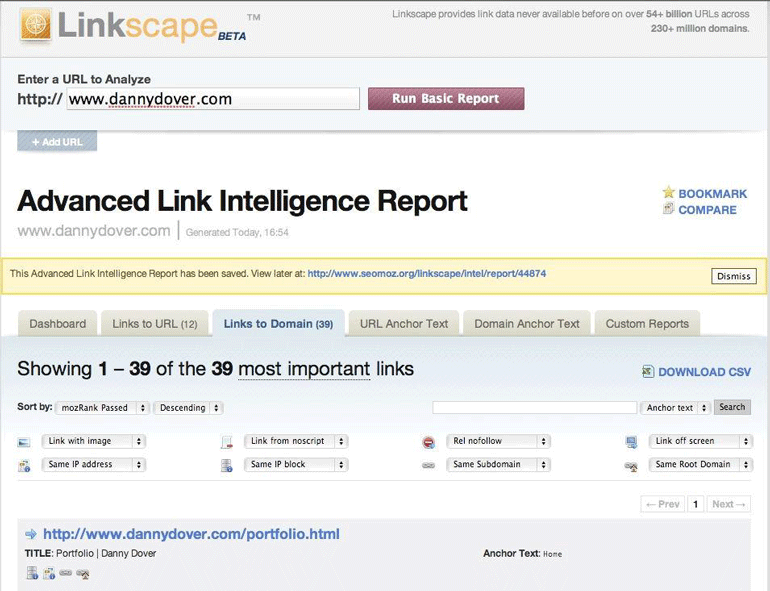Open the Same Subdomain filter dropdown
The image size is (770, 591).
498,464
